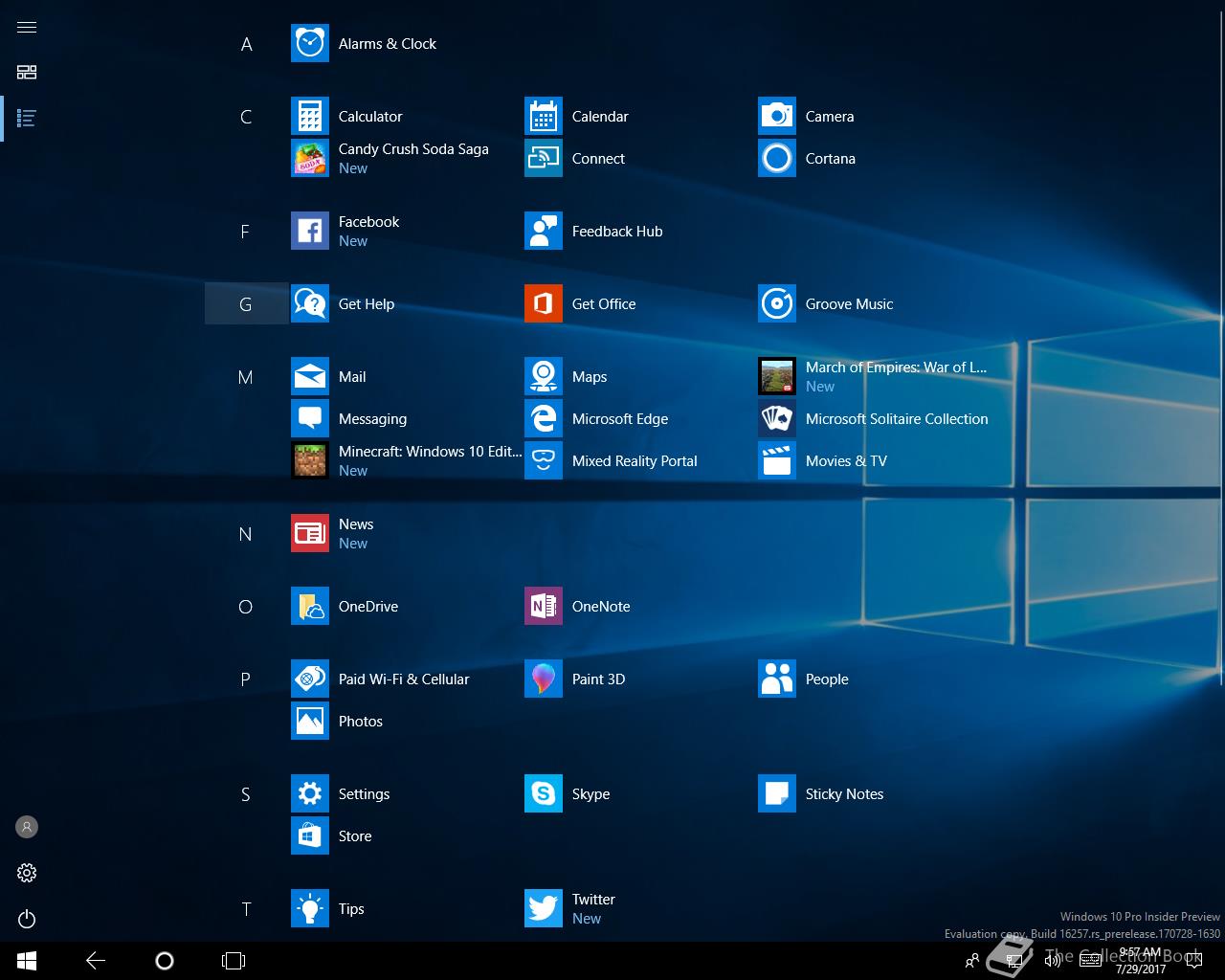The image size is (1225, 980).
Task: Open the People icon in system tray
Action: point(972,961)
